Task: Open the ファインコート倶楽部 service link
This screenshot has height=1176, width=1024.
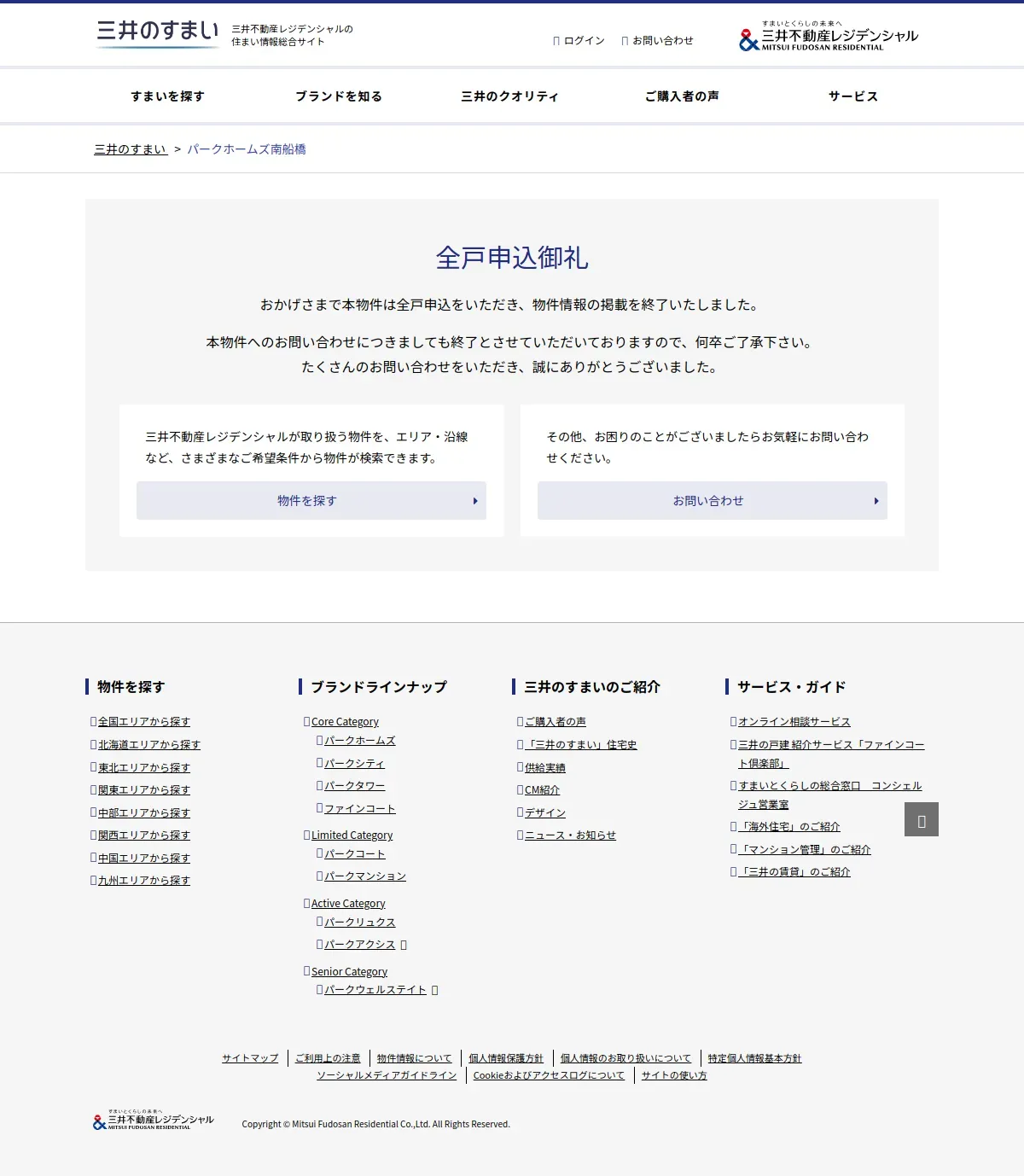Action: click(x=831, y=754)
